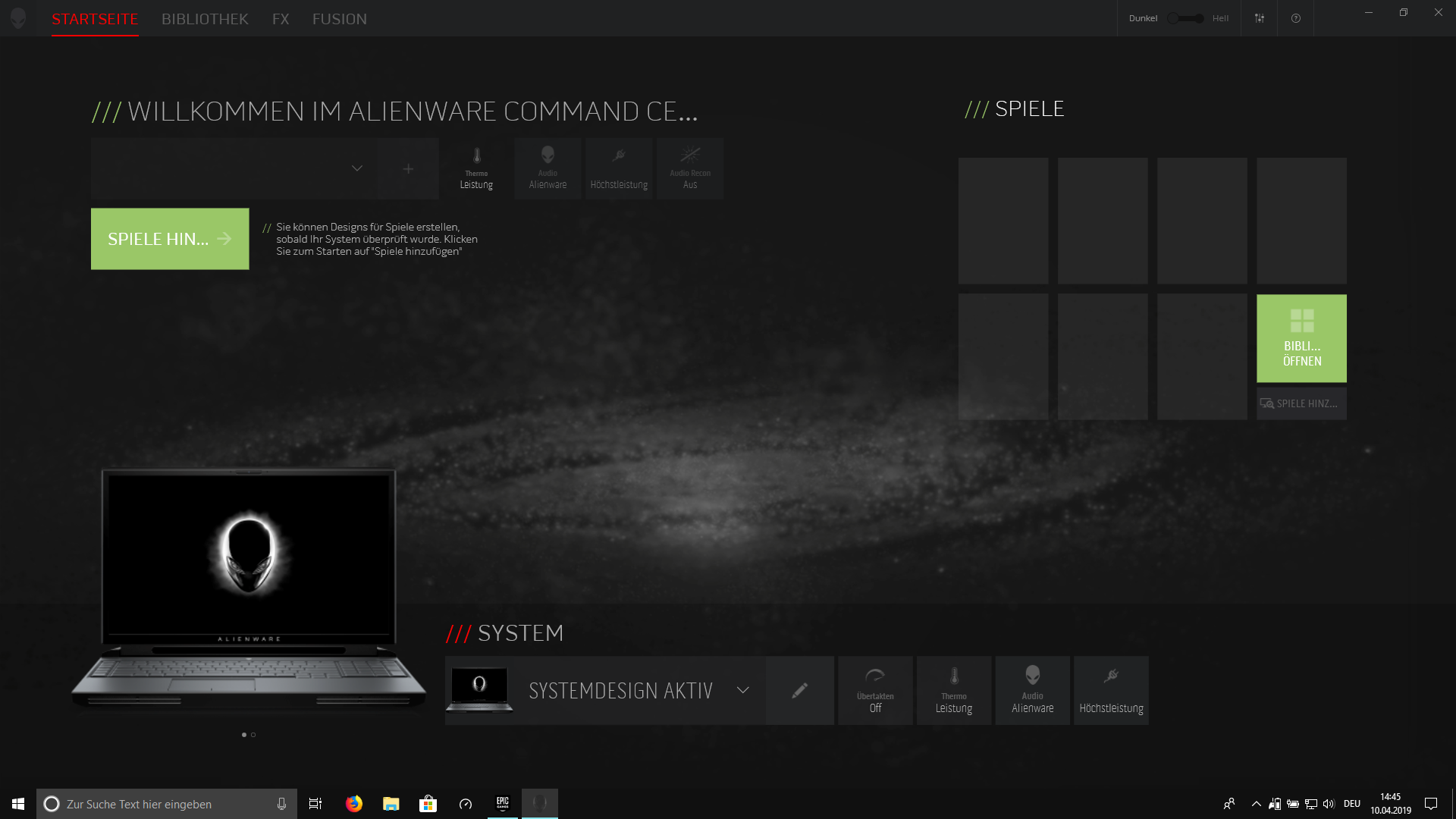Click the pencil icon to edit the system design
Viewport: 1456px width, 819px height.
[799, 690]
